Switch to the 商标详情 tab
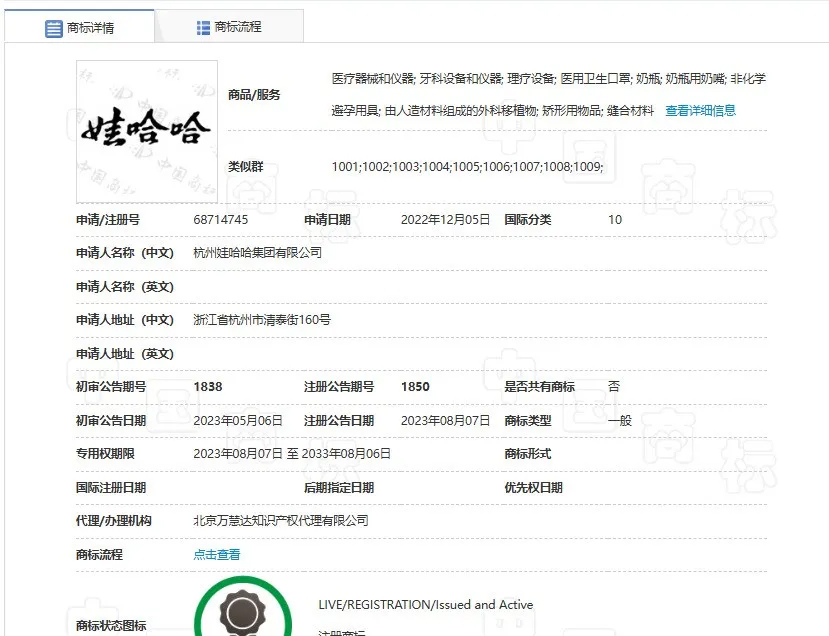This screenshot has width=829, height=636. tap(79, 27)
